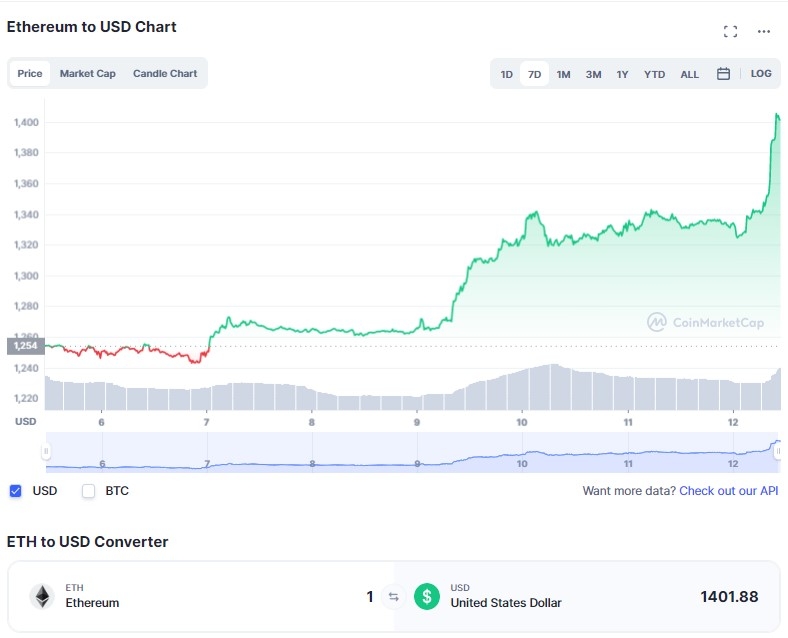The image size is (788, 638).
Task: Open the calendar date range picker
Action: click(x=723, y=74)
